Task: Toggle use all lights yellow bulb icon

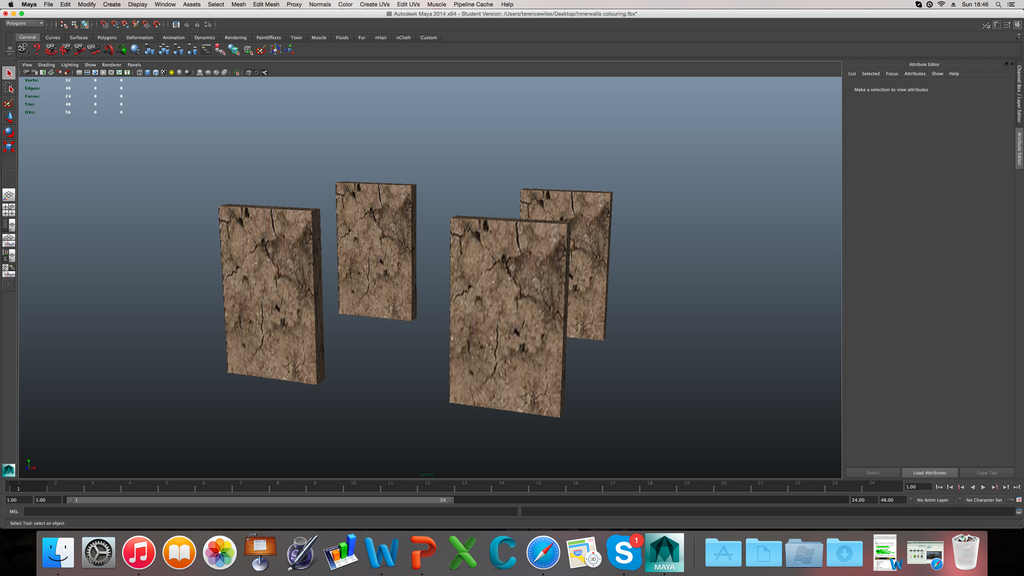Action: click(172, 72)
